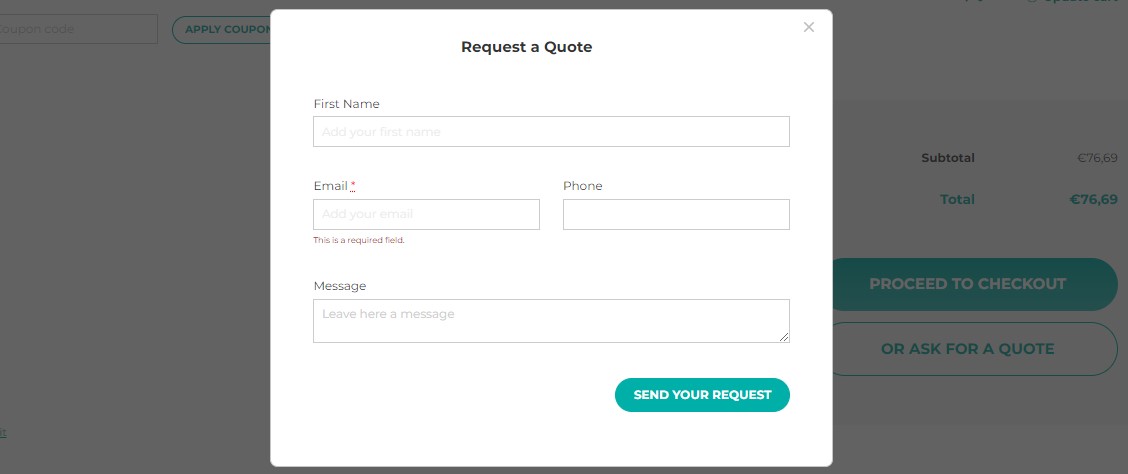Click the Phone field label
The width and height of the screenshot is (1128, 474).
coord(582,186)
